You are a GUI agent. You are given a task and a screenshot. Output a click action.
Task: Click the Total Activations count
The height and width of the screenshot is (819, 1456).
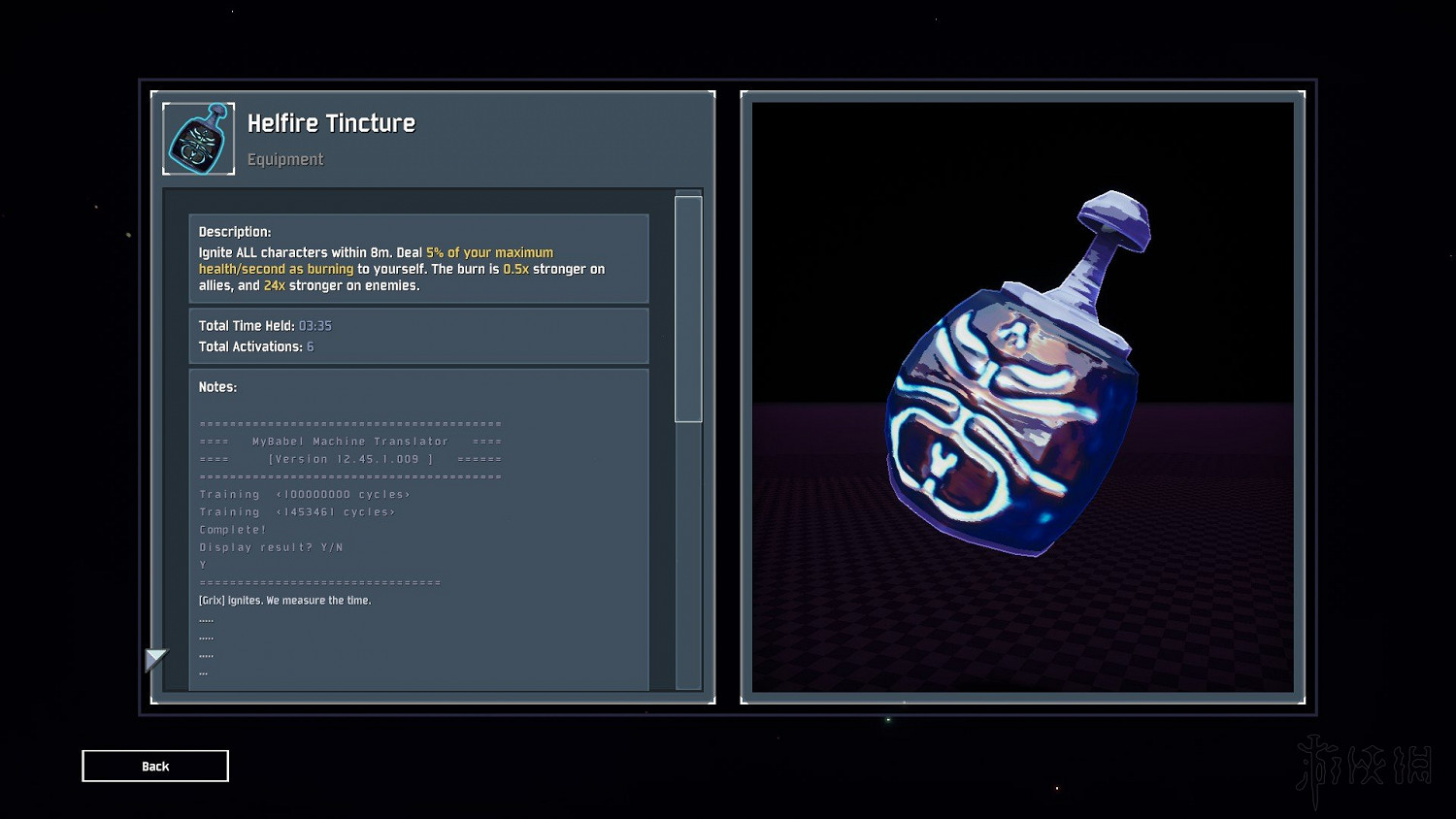click(310, 346)
